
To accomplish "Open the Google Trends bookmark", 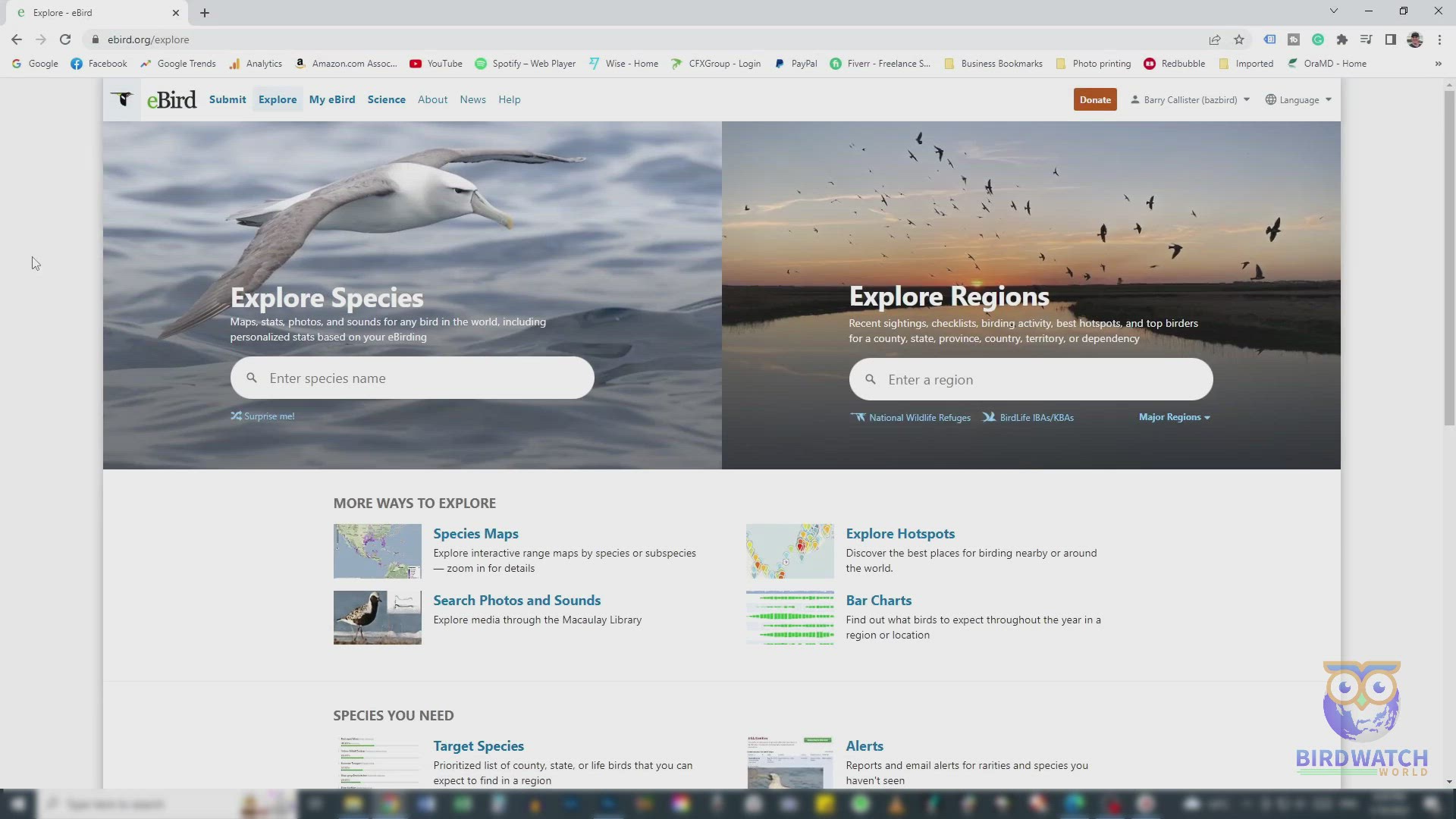I will coord(178,64).
